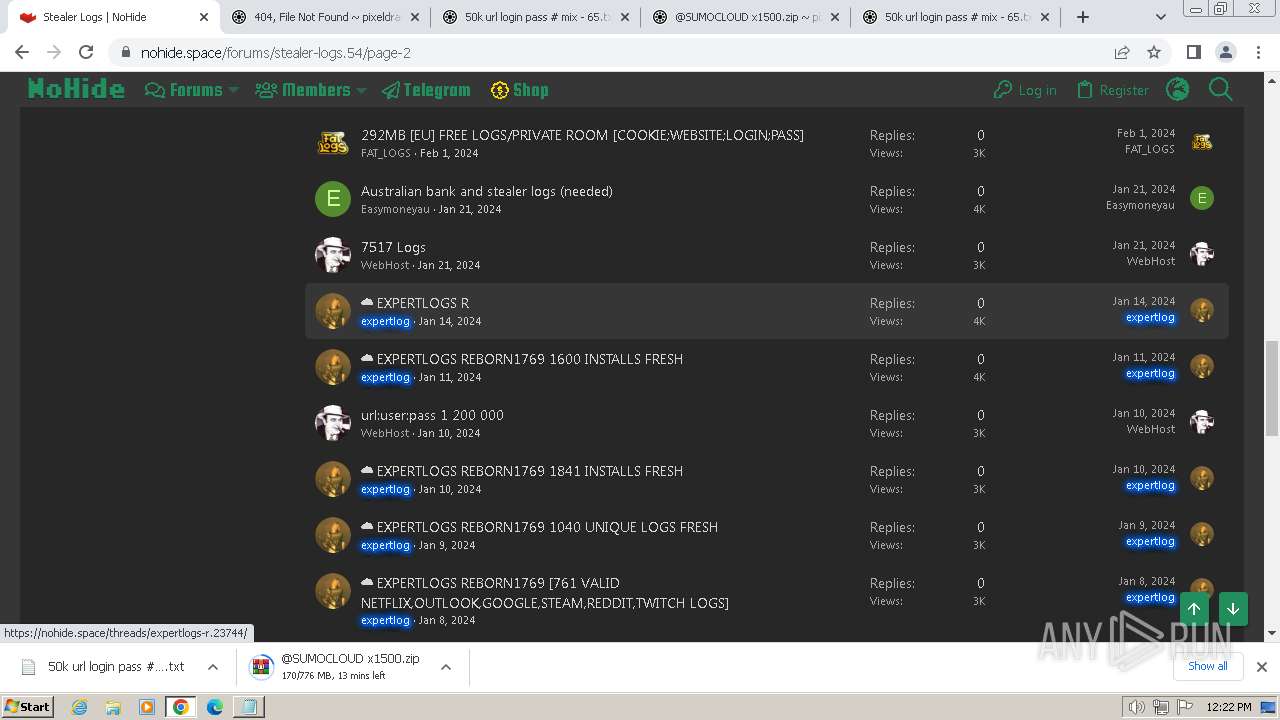Open thread url:user:pass 1 200 000
The width and height of the screenshot is (1280, 720).
click(x=432, y=415)
